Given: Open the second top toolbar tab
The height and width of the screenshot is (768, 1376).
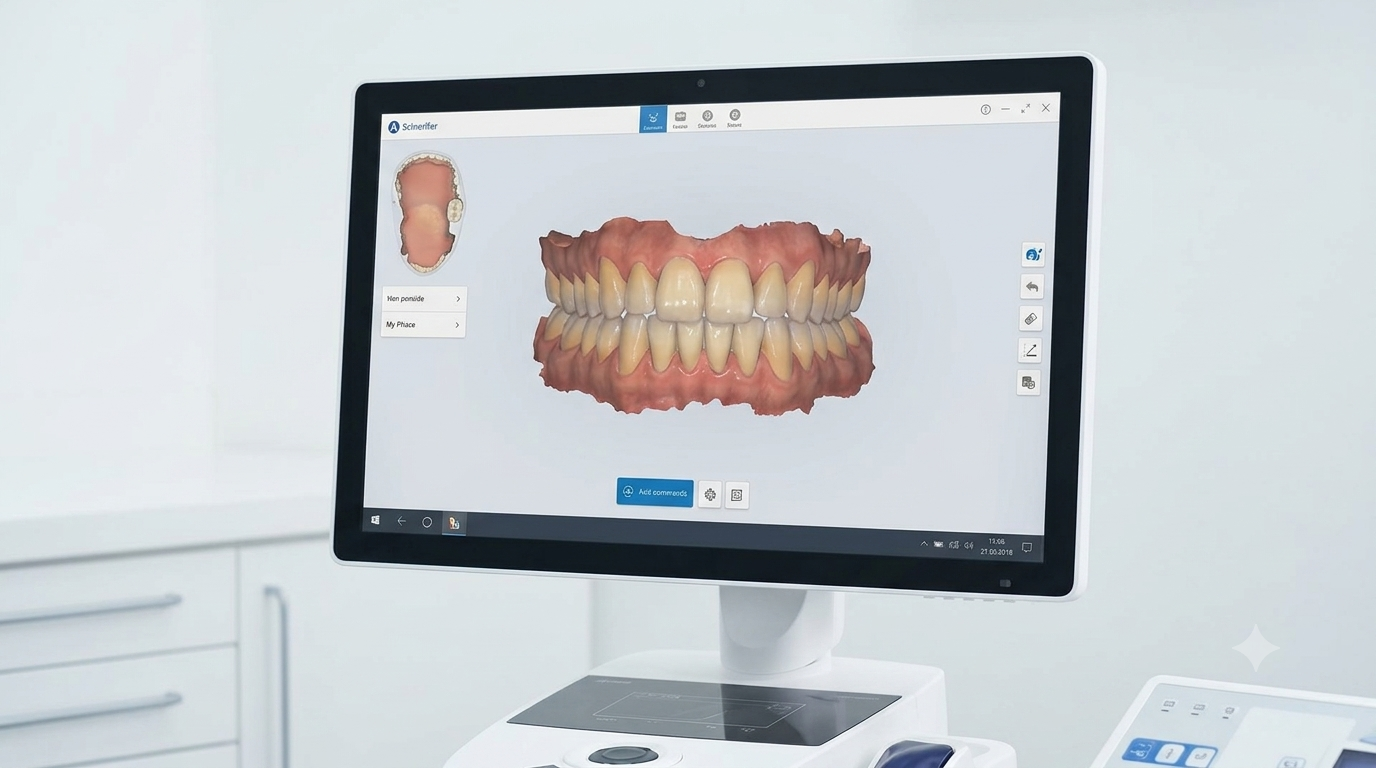Looking at the screenshot, I should click(680, 119).
